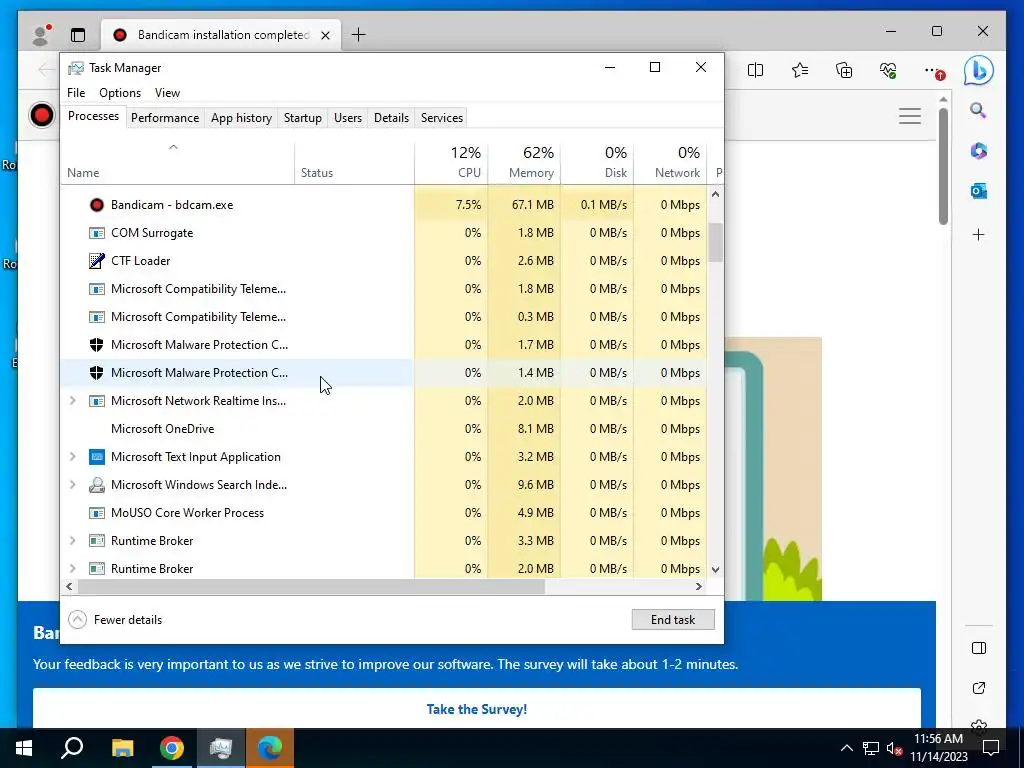Image resolution: width=1024 pixels, height=768 pixels.
Task: Open Edge tab actions menu icon
Action: pos(78,35)
